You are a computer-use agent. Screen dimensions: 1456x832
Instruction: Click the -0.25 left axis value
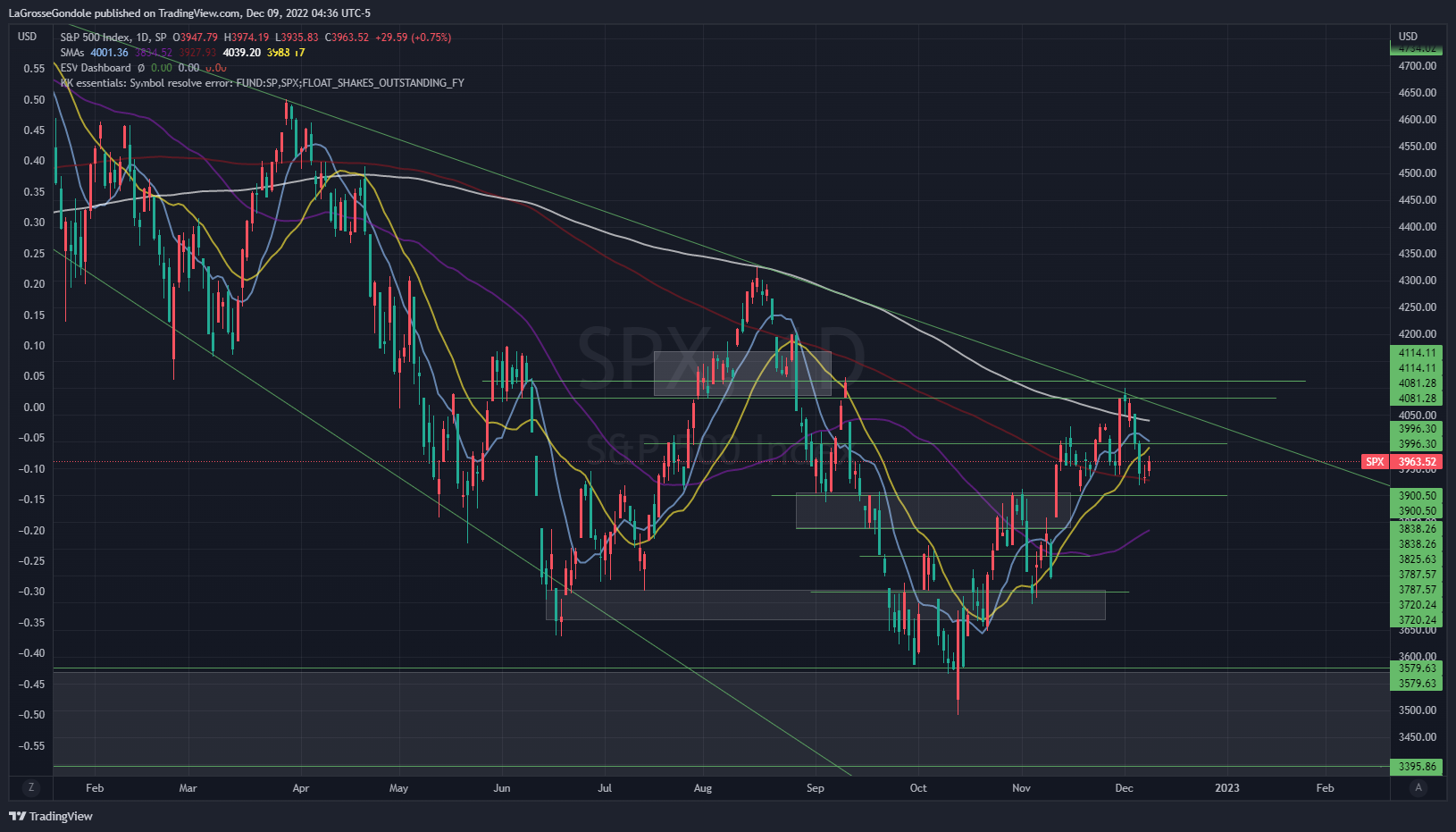click(x=32, y=561)
